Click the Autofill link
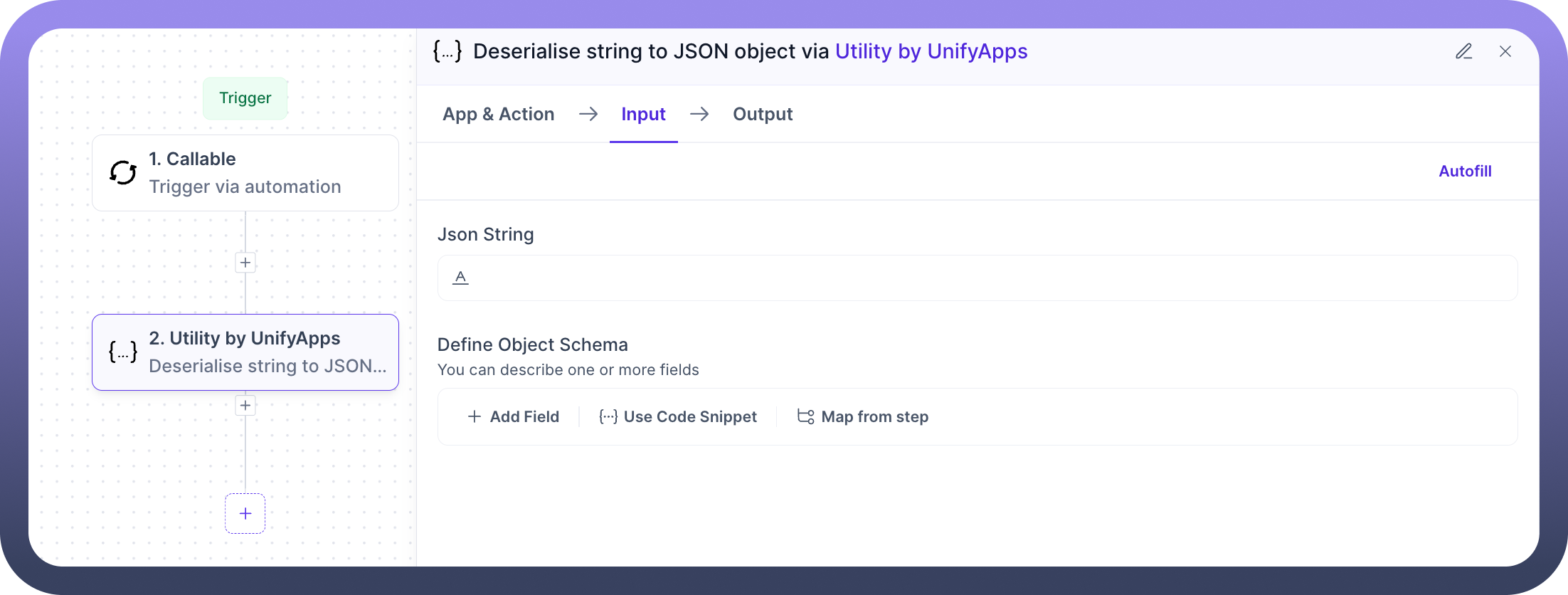 pyautogui.click(x=1465, y=171)
